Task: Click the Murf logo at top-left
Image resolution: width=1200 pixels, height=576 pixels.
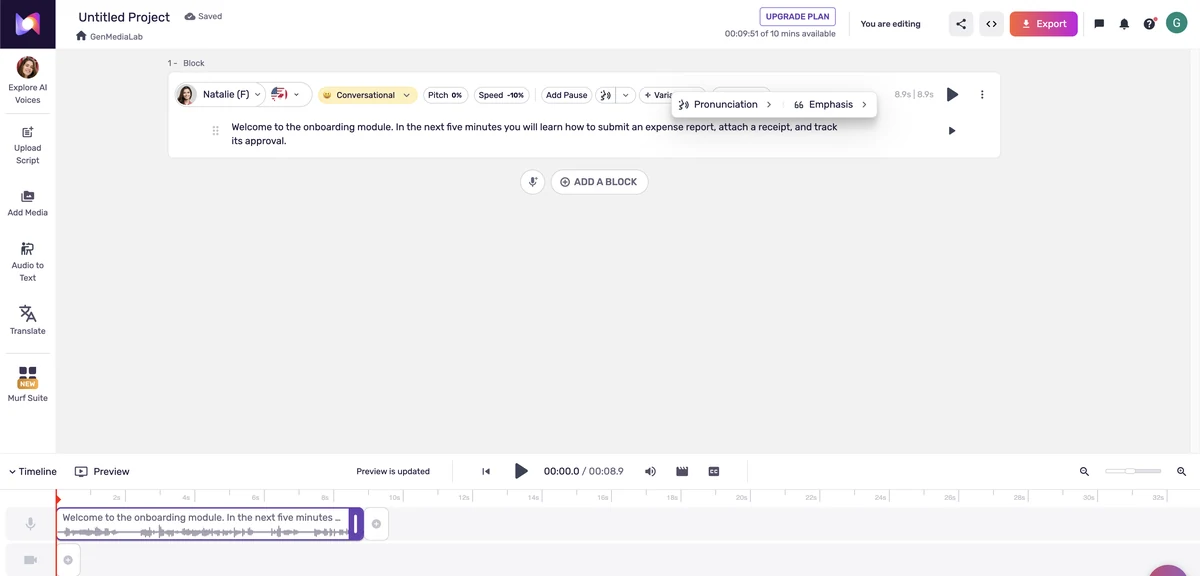Action: [28, 24]
